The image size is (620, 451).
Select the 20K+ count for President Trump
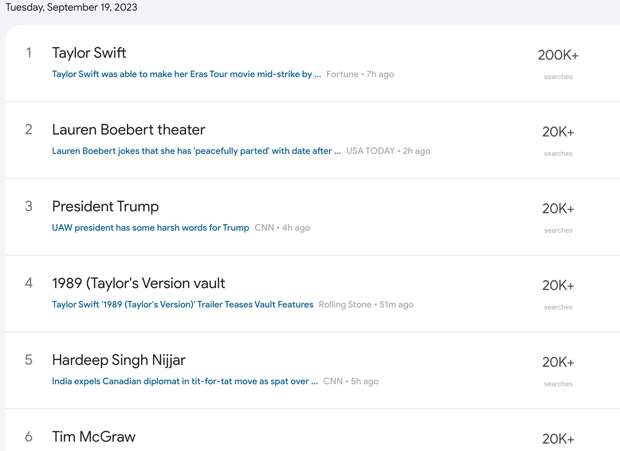click(558, 208)
